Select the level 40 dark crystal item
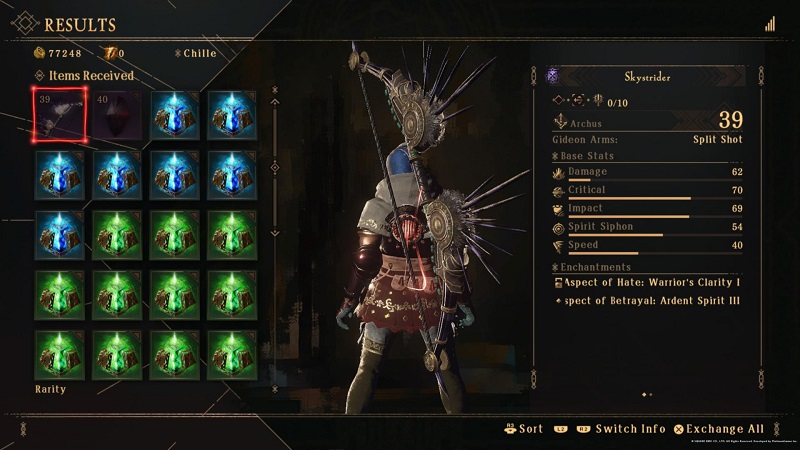The image size is (800, 450). pyautogui.click(x=117, y=115)
